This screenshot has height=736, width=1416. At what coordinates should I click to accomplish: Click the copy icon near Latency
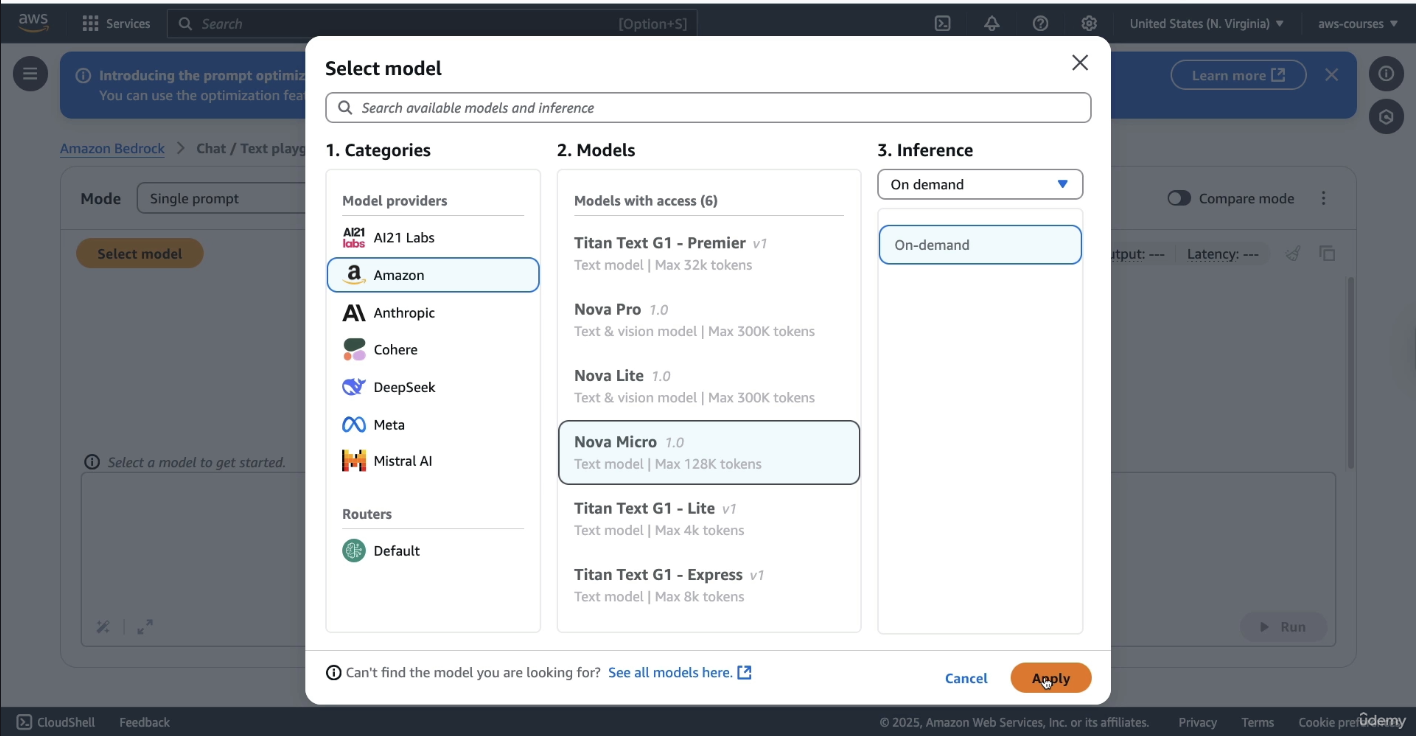[x=1327, y=254]
